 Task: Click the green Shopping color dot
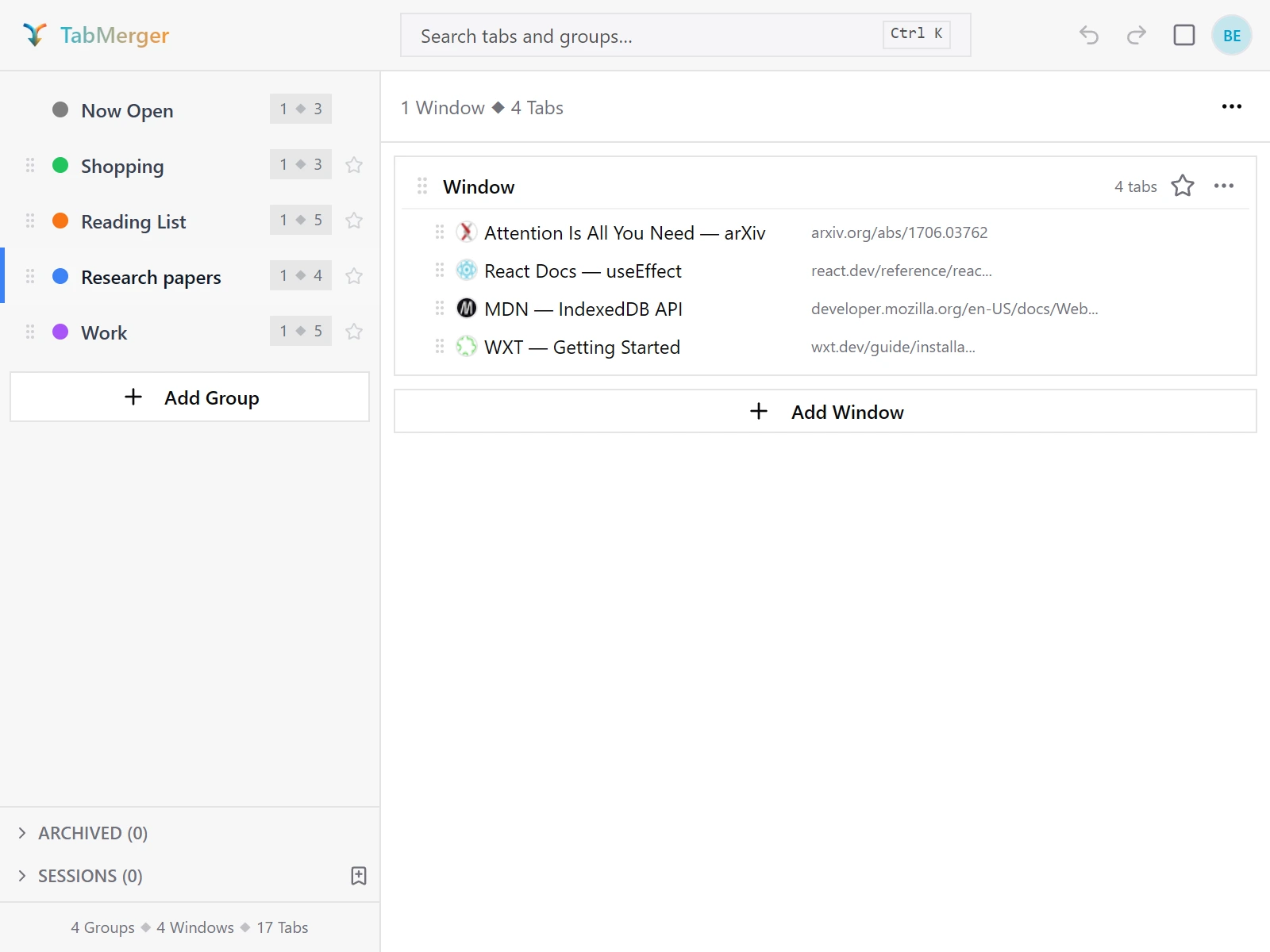tap(60, 165)
